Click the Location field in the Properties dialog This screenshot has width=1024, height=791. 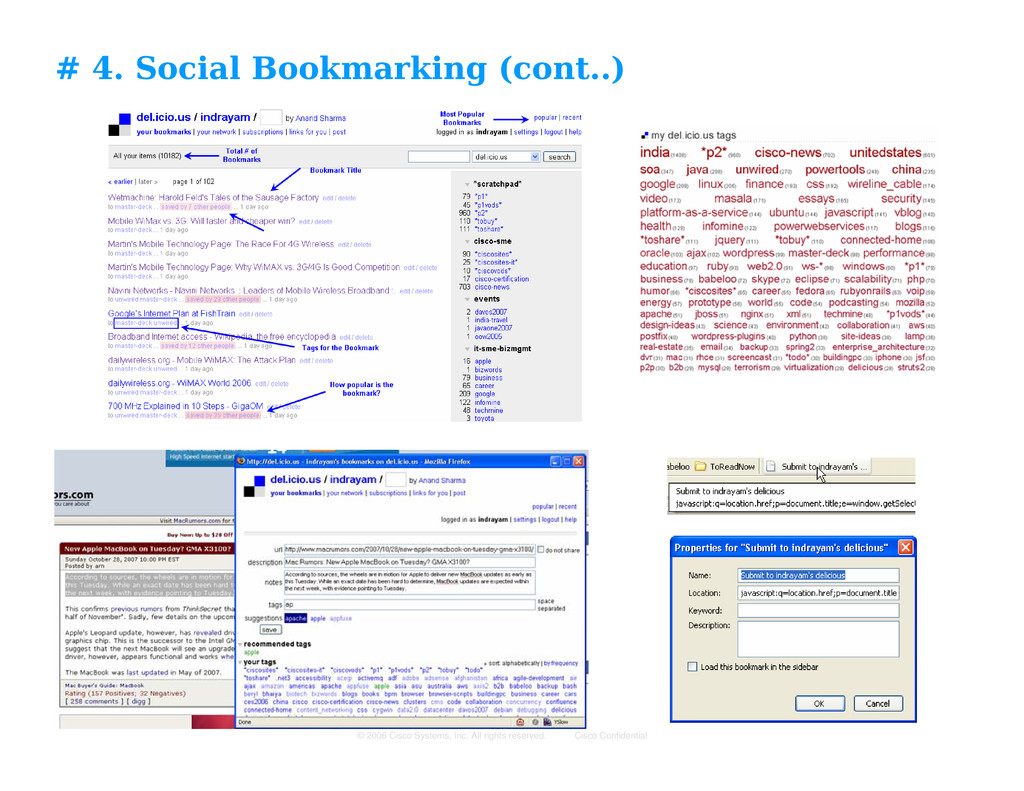point(818,593)
